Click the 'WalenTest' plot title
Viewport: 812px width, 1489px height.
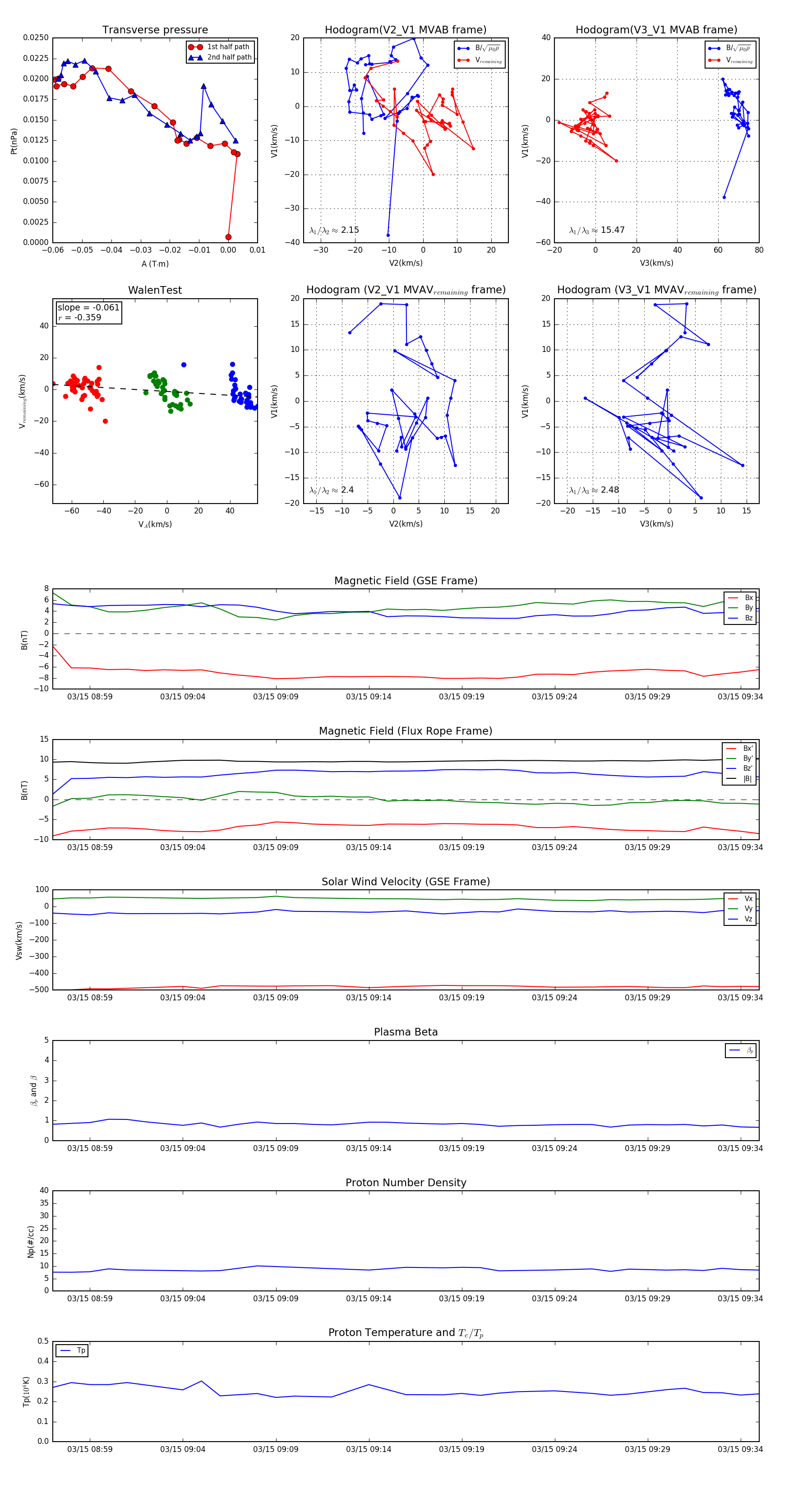point(155,290)
